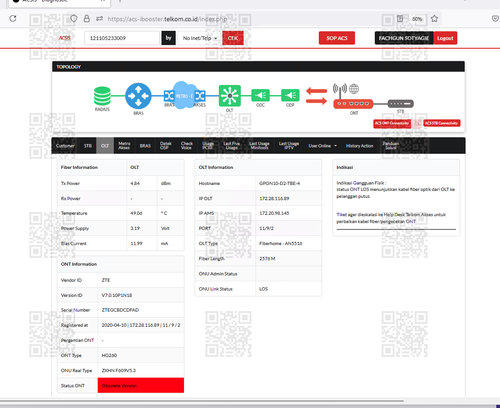
Task: Open the Datek OSP tab
Action: [x=165, y=146]
